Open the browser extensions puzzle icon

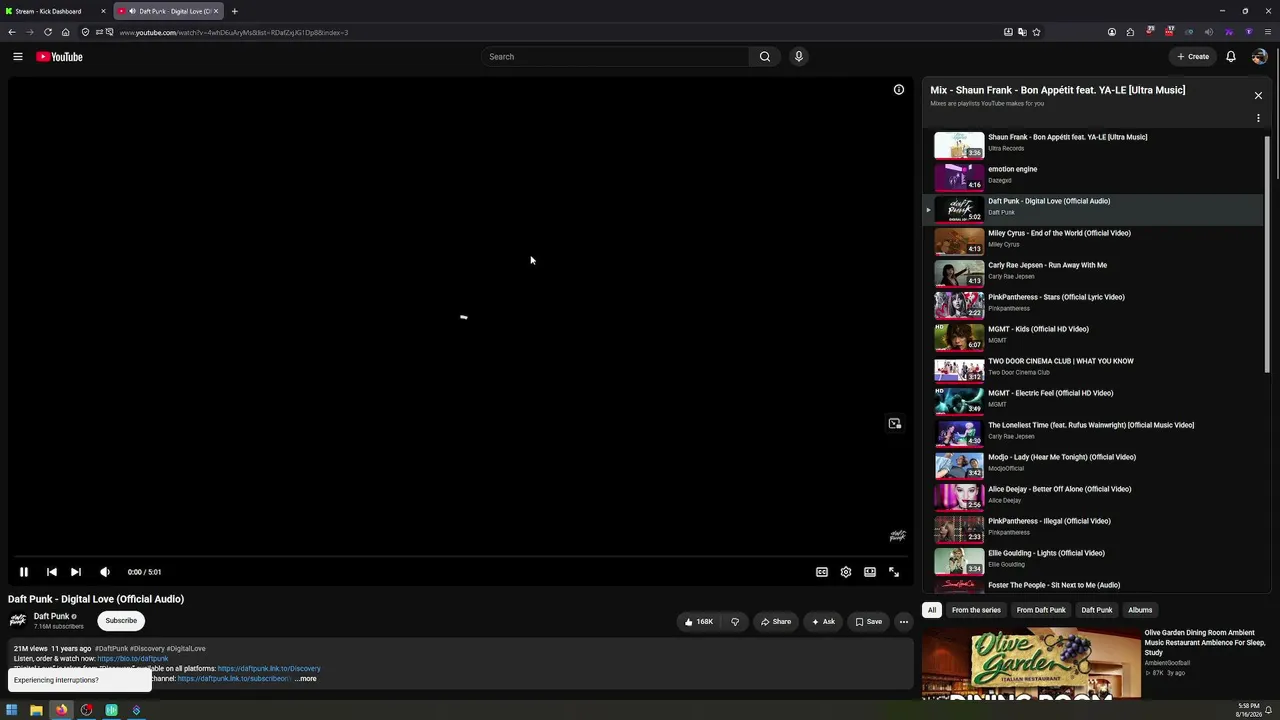tap(1130, 32)
